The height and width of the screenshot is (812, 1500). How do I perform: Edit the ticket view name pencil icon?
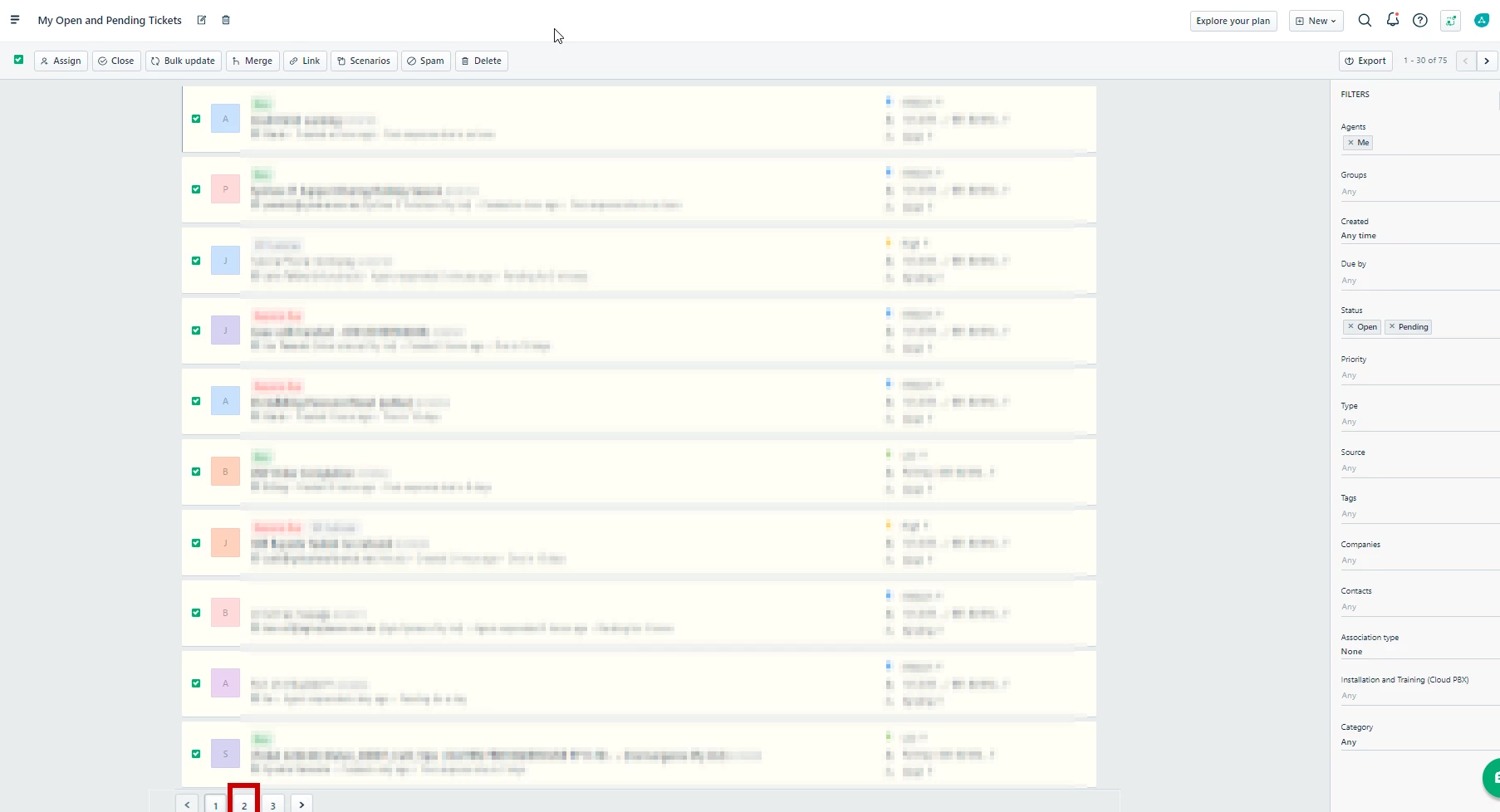202,20
